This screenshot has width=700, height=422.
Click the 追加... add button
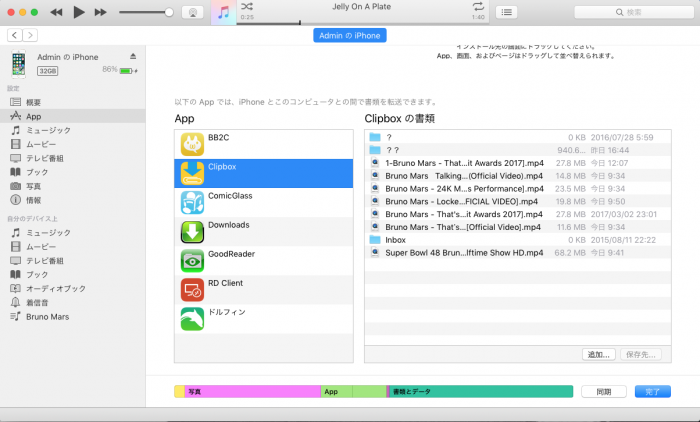point(599,355)
